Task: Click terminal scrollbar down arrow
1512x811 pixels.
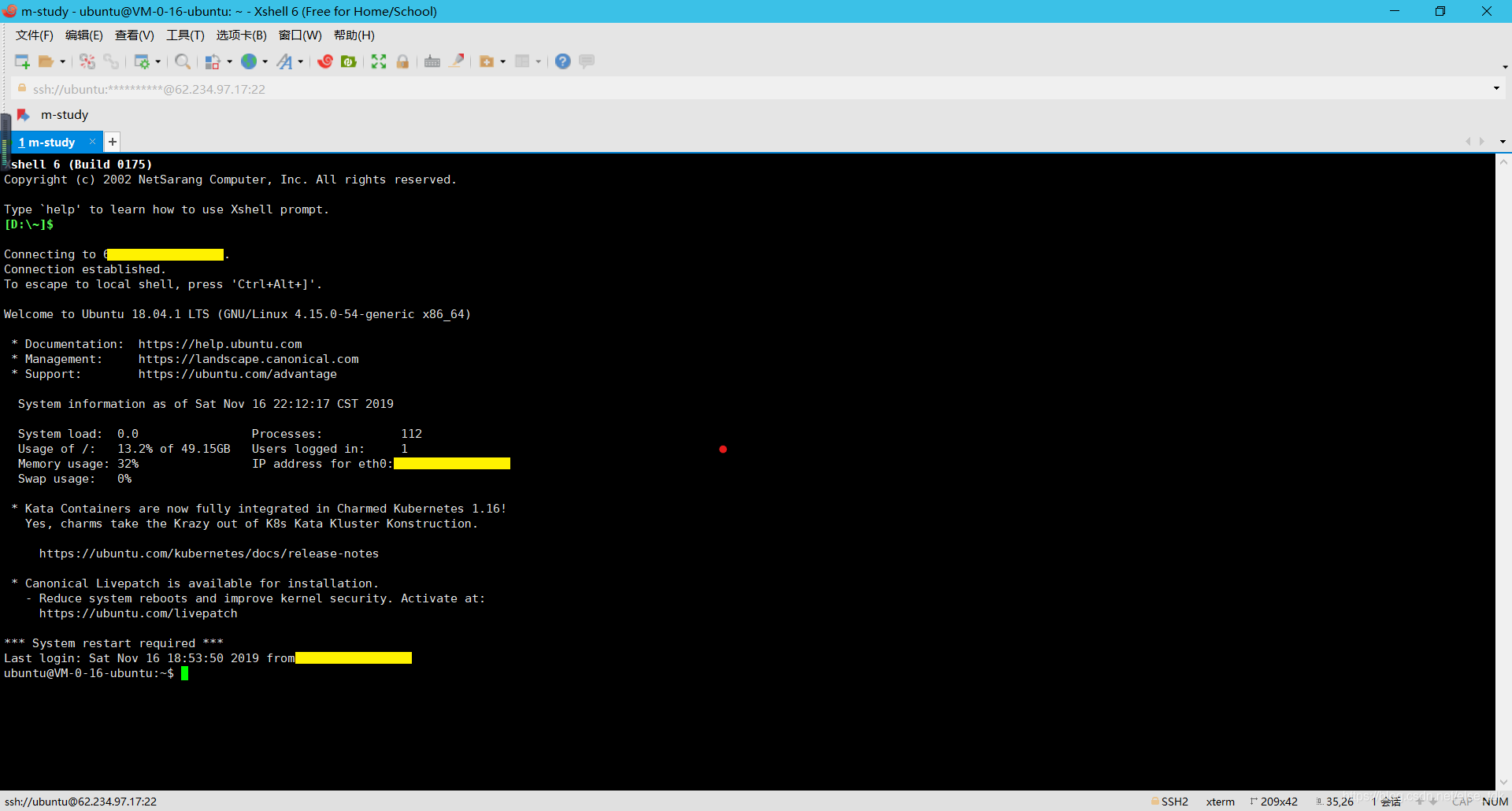Action: (1503, 782)
